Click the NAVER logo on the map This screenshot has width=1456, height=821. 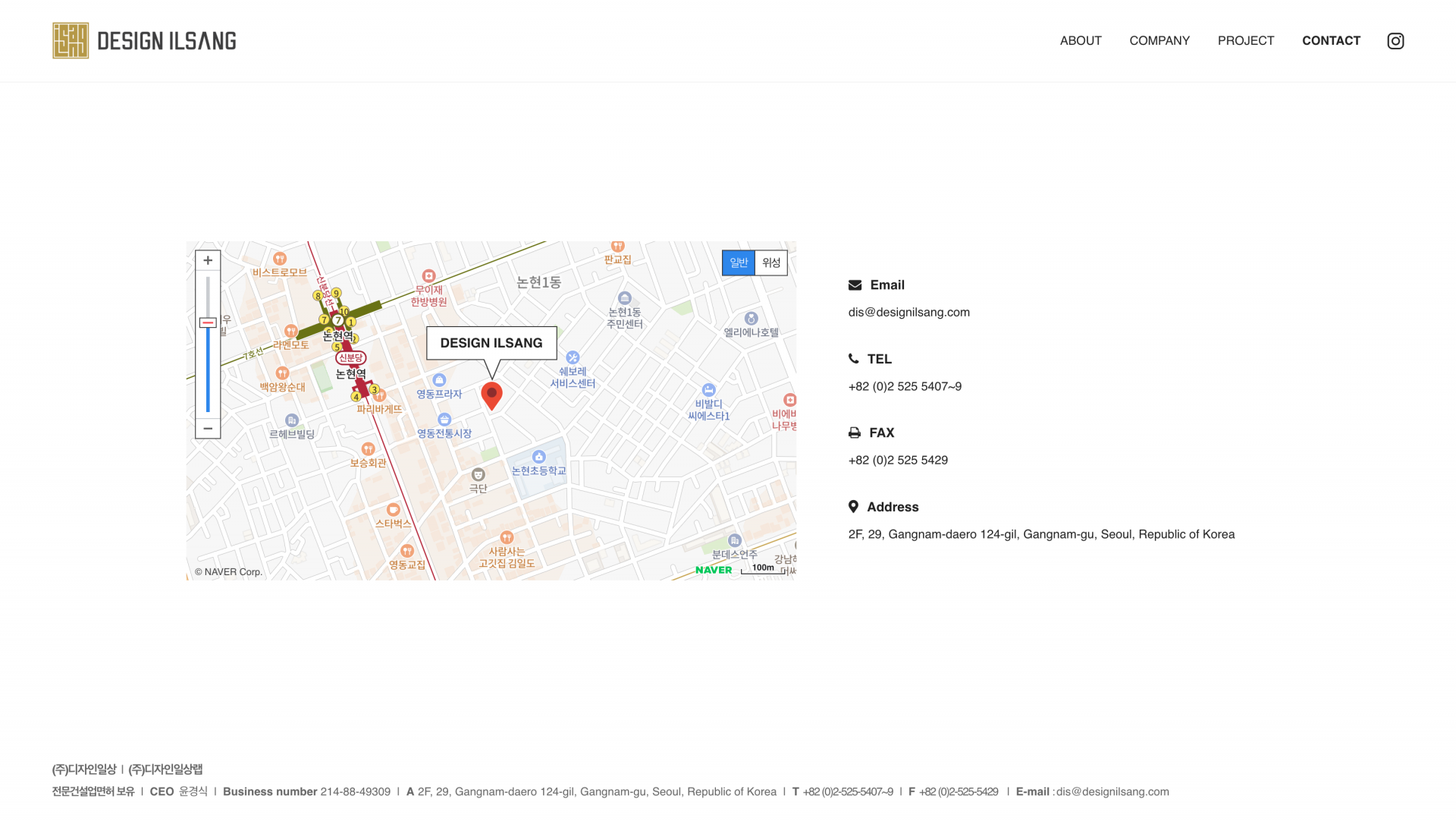coord(714,570)
